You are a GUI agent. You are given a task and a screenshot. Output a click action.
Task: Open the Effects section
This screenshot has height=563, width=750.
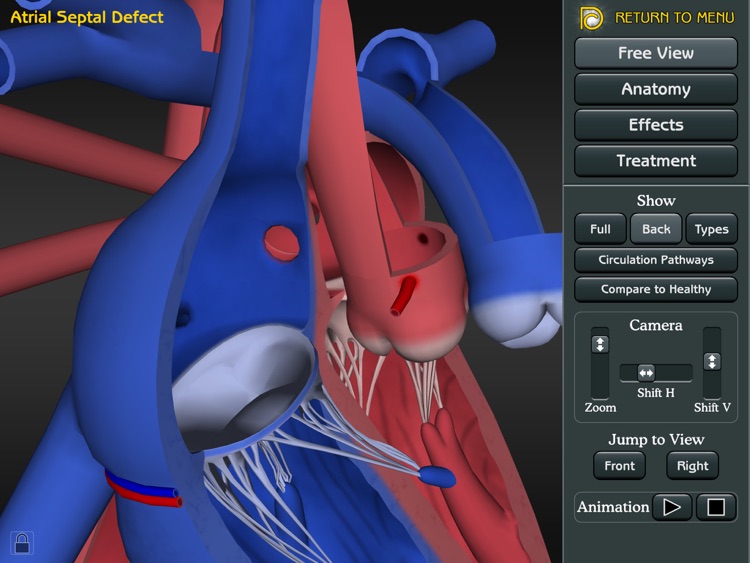(x=655, y=125)
